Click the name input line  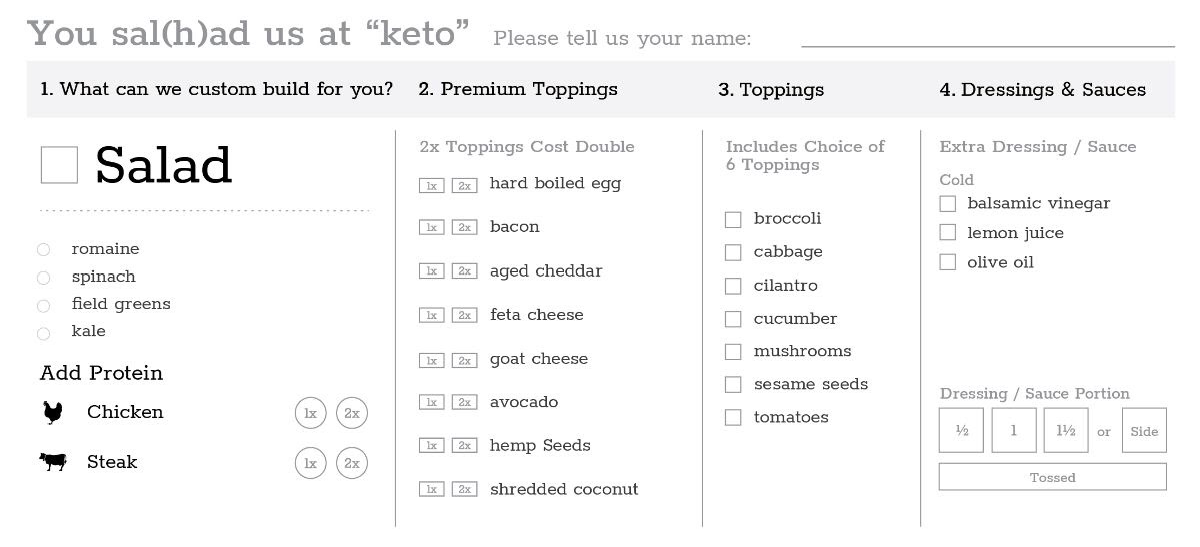[x=987, y=38]
